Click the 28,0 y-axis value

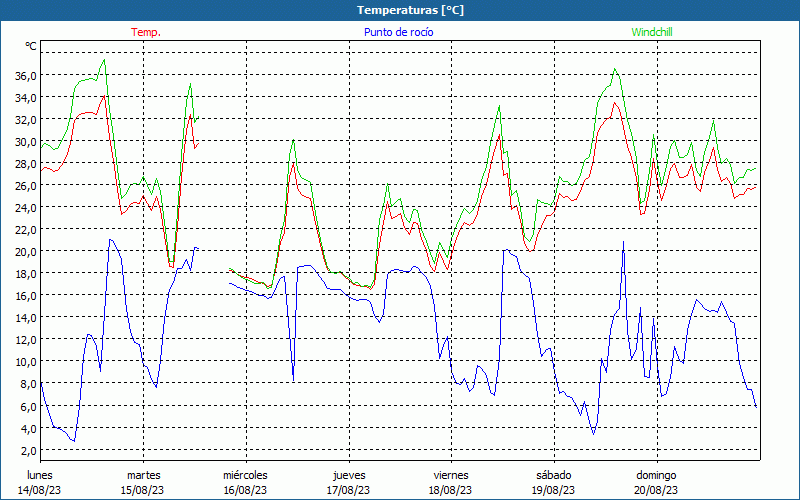pos(27,164)
